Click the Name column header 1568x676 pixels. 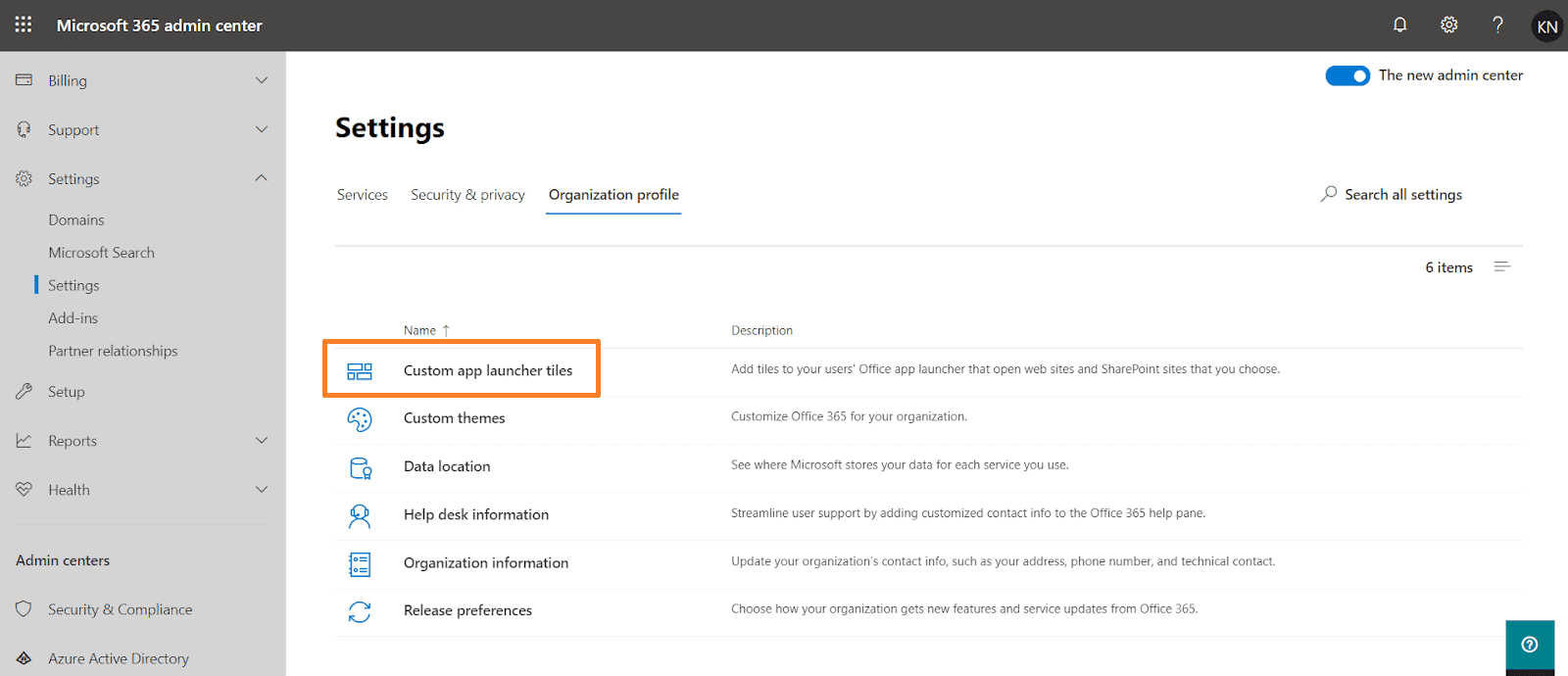[420, 330]
